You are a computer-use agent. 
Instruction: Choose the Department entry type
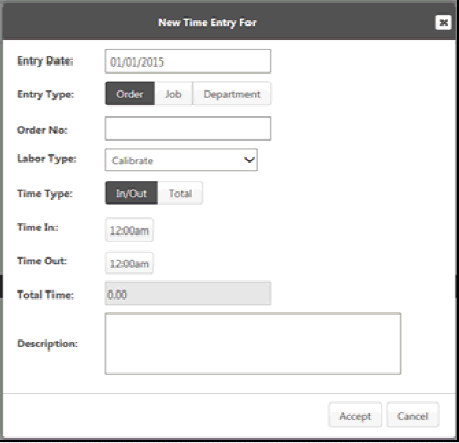tap(232, 94)
